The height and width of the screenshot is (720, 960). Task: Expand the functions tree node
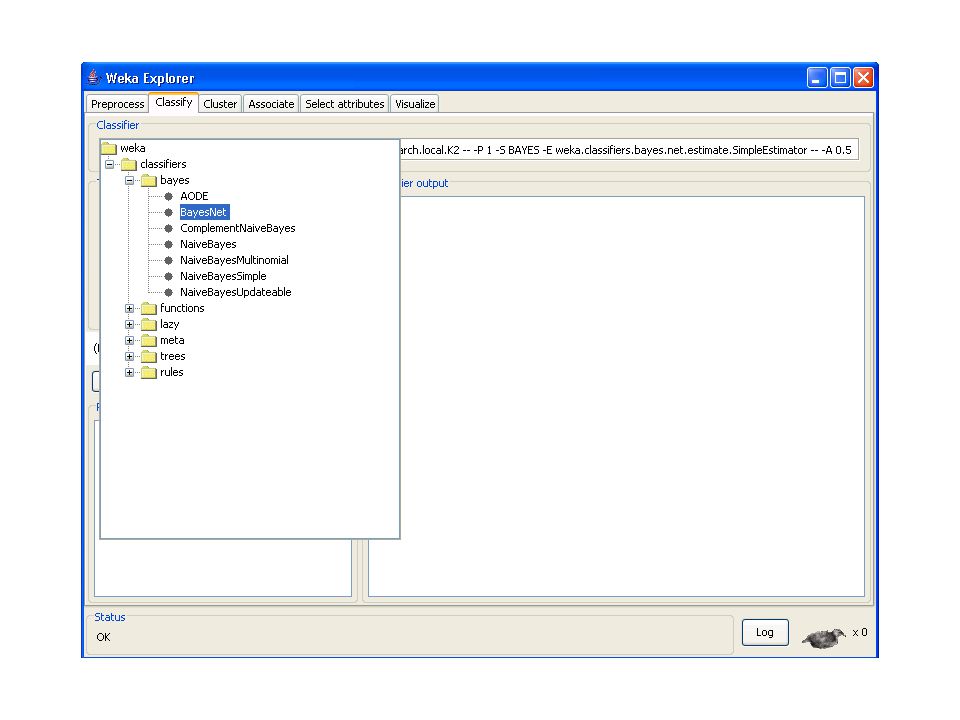(x=129, y=309)
